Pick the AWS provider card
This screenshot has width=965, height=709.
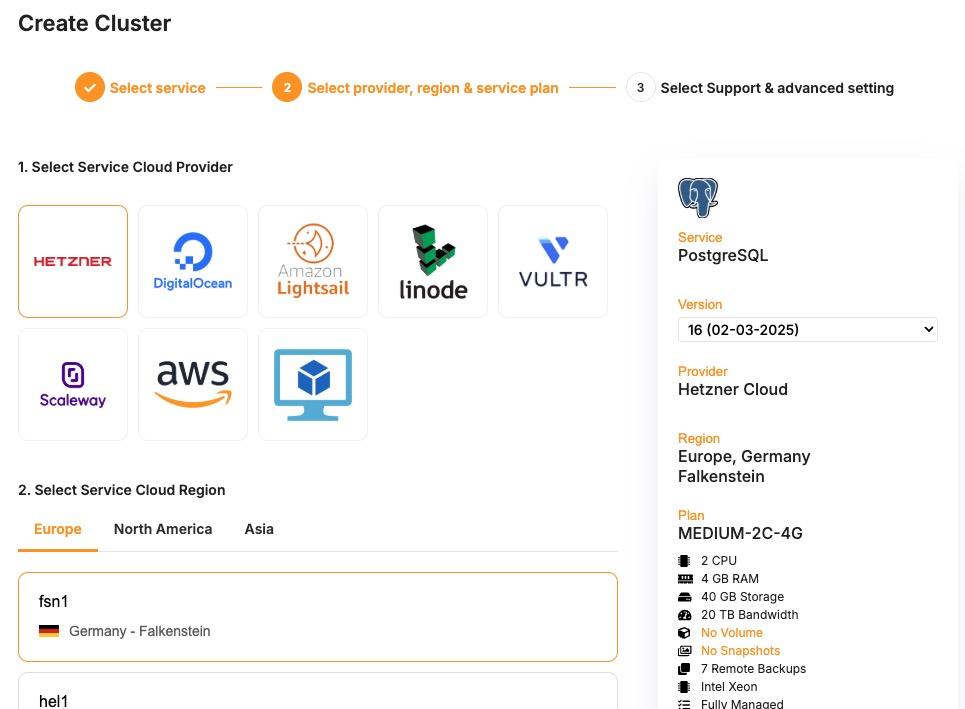click(x=193, y=384)
